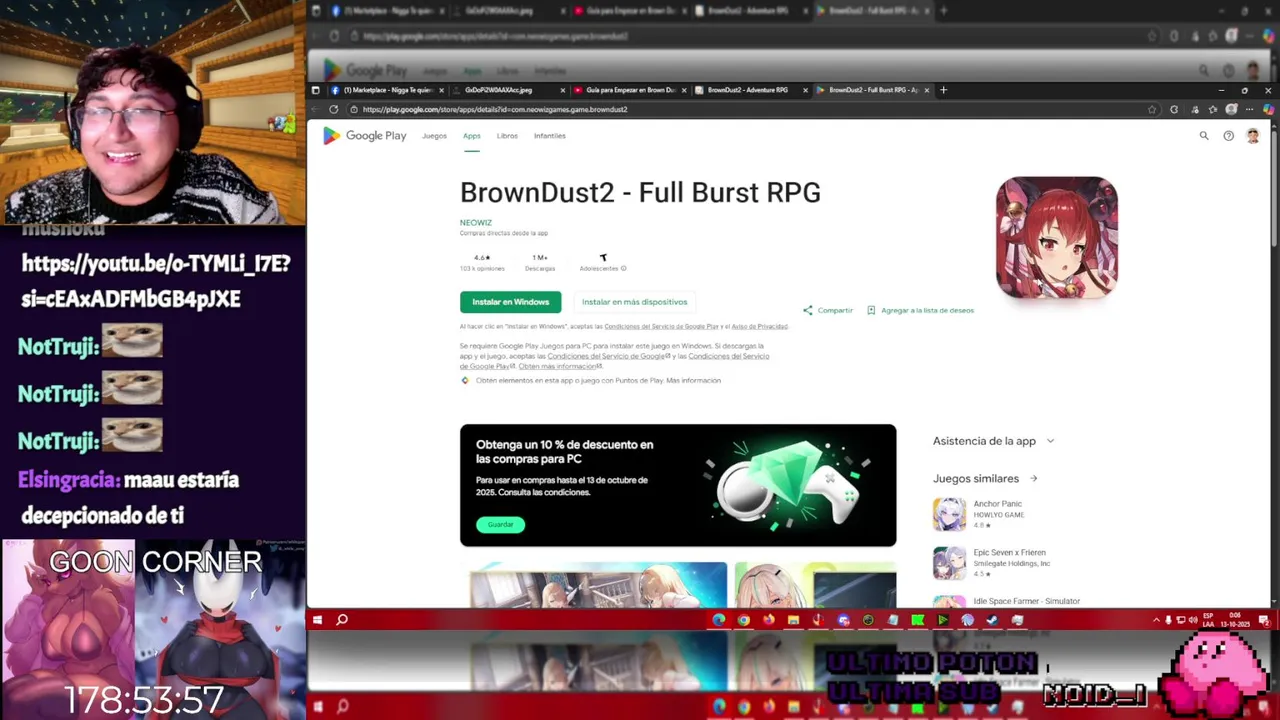Click the wishlist bookmark icon
Image resolution: width=1280 pixels, height=720 pixels.
point(871,310)
